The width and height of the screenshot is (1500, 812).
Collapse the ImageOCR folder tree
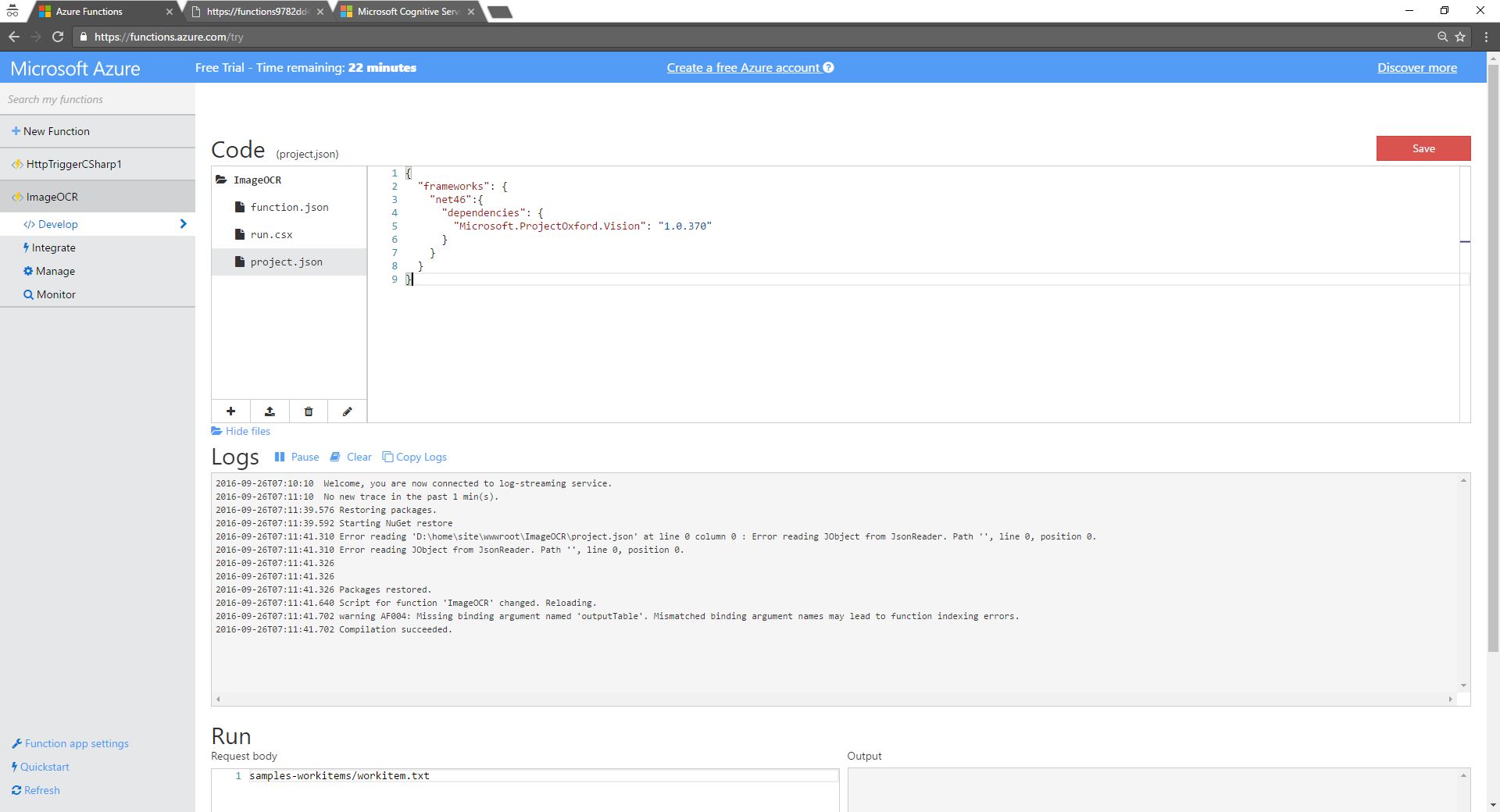click(x=221, y=180)
